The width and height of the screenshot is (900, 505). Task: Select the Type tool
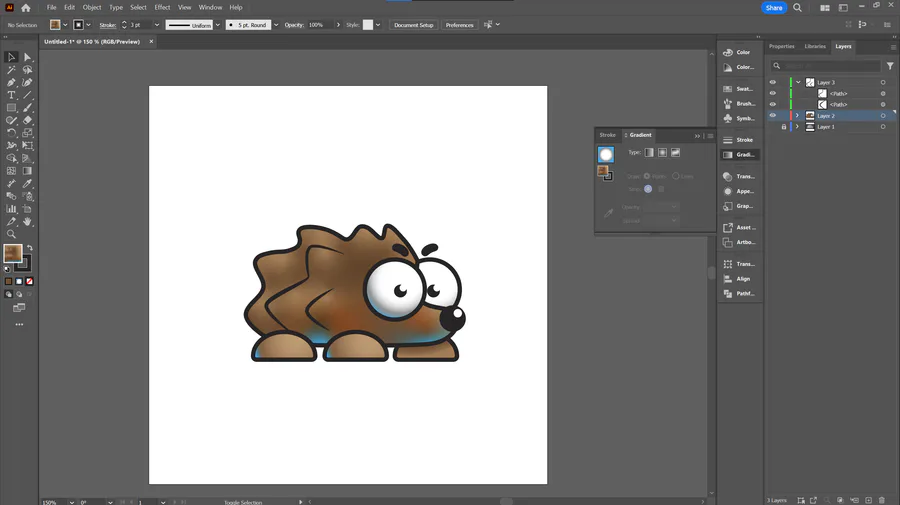[x=11, y=95]
